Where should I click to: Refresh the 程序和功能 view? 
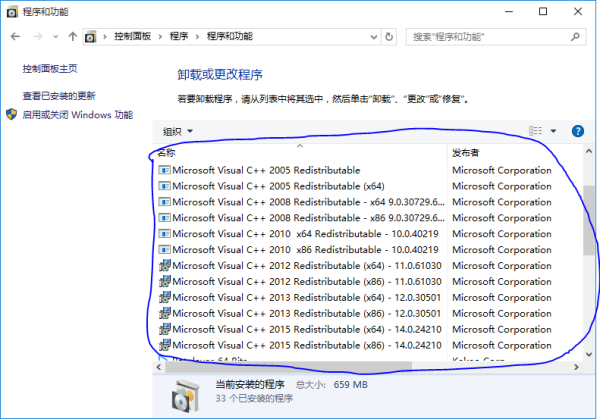389,37
